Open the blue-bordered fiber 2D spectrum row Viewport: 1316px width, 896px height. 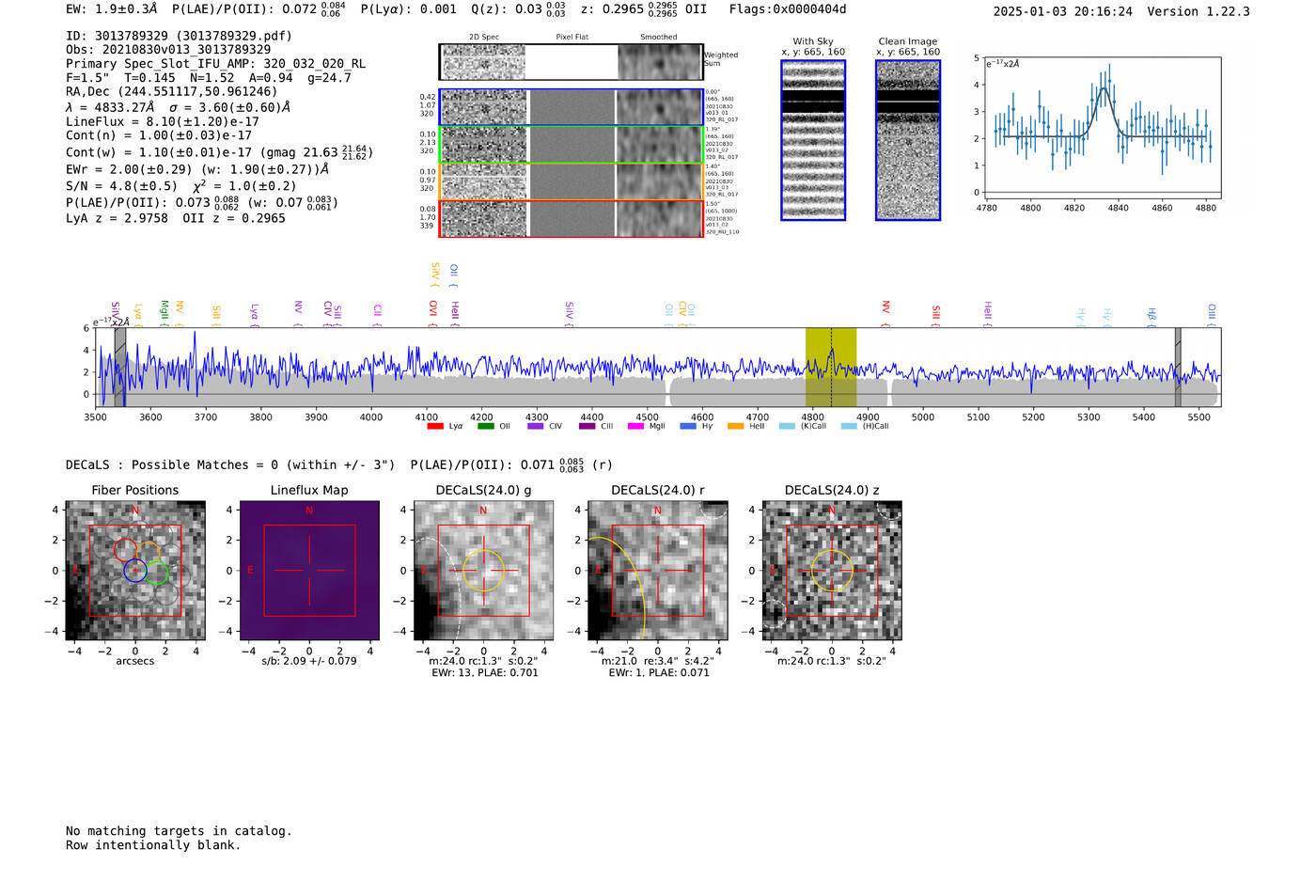tap(571, 107)
